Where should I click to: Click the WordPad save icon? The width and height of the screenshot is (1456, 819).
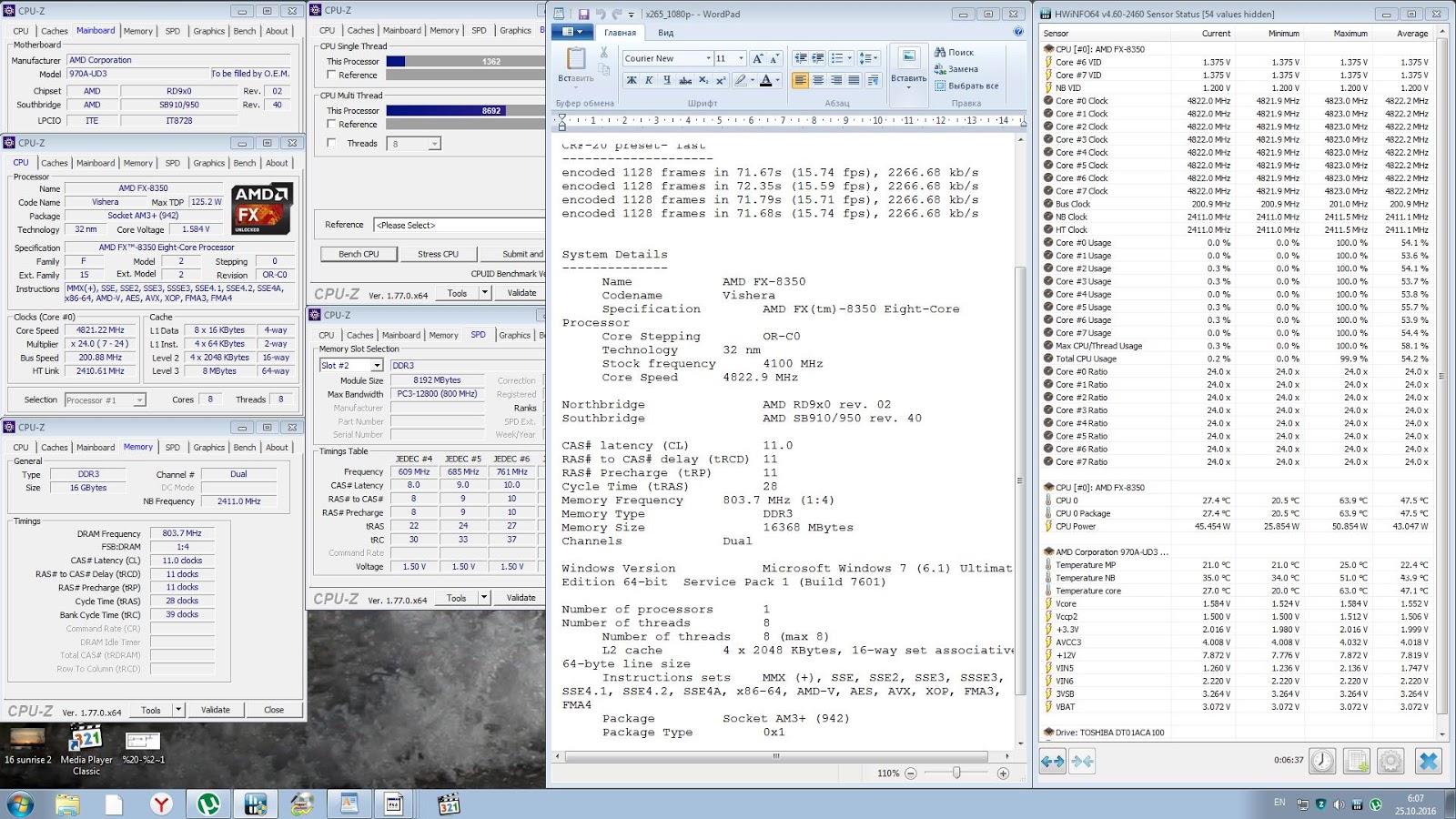click(x=583, y=15)
